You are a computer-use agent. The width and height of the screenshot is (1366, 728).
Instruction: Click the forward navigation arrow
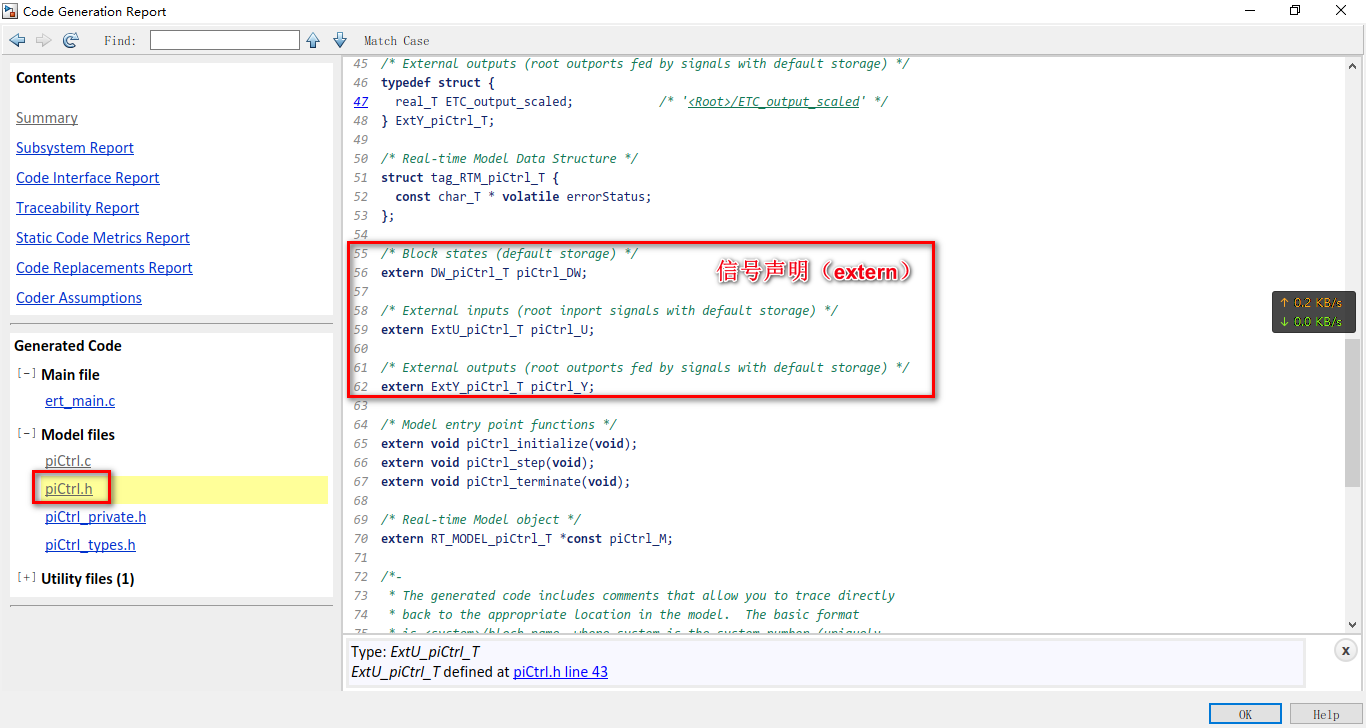coord(42,39)
